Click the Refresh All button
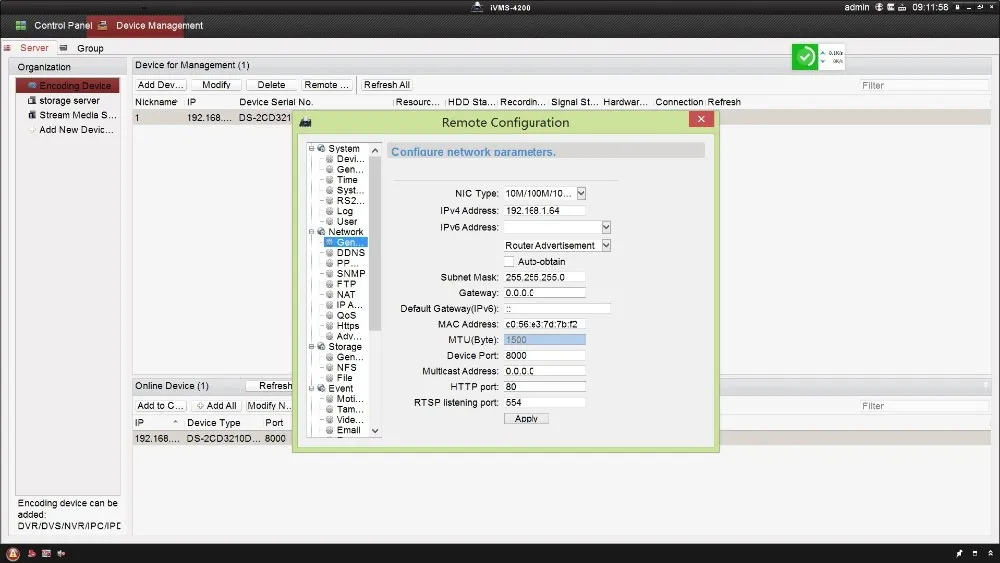Screen dimensions: 1000x563 (x=387, y=85)
